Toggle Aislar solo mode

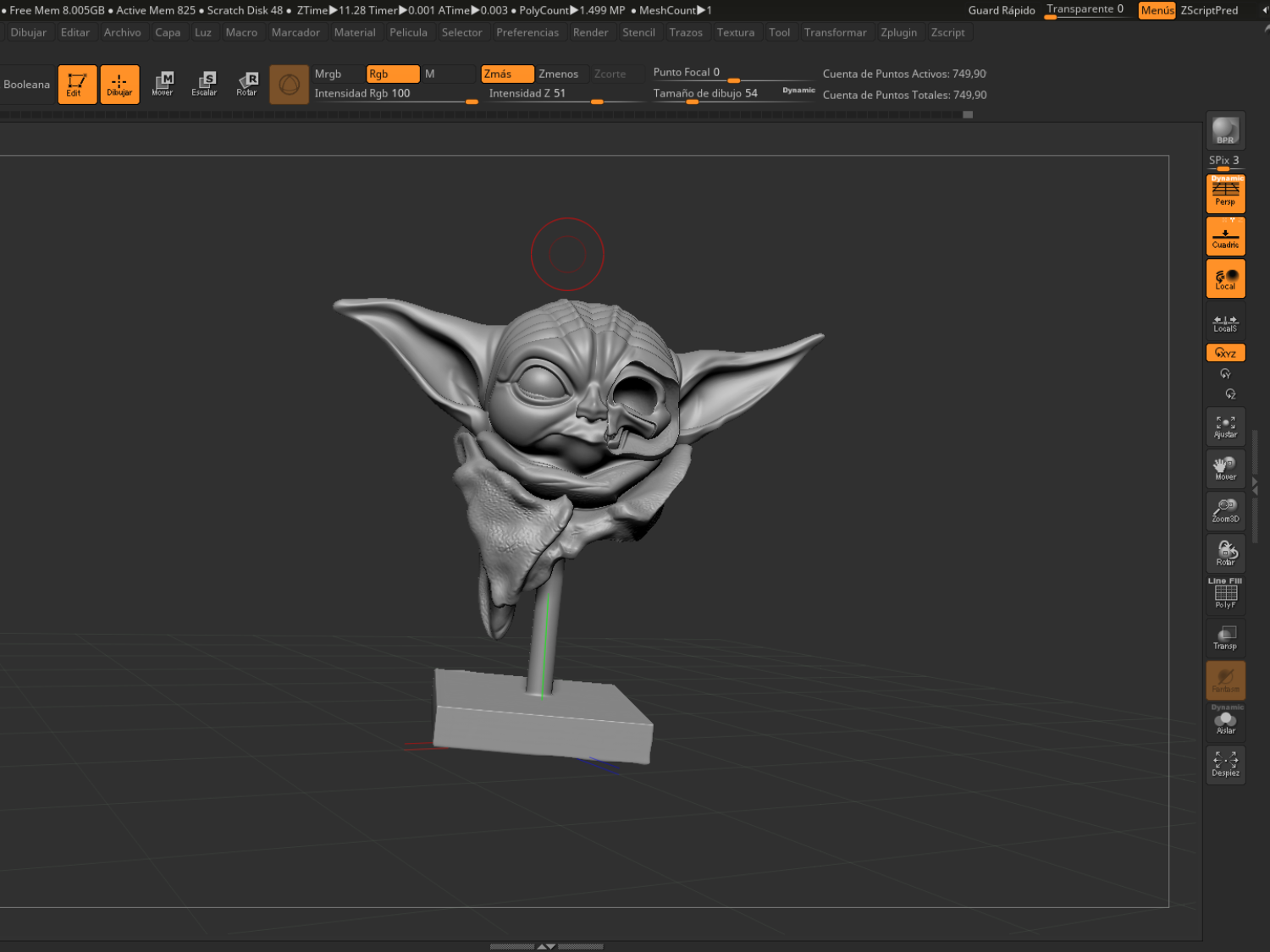[x=1225, y=722]
